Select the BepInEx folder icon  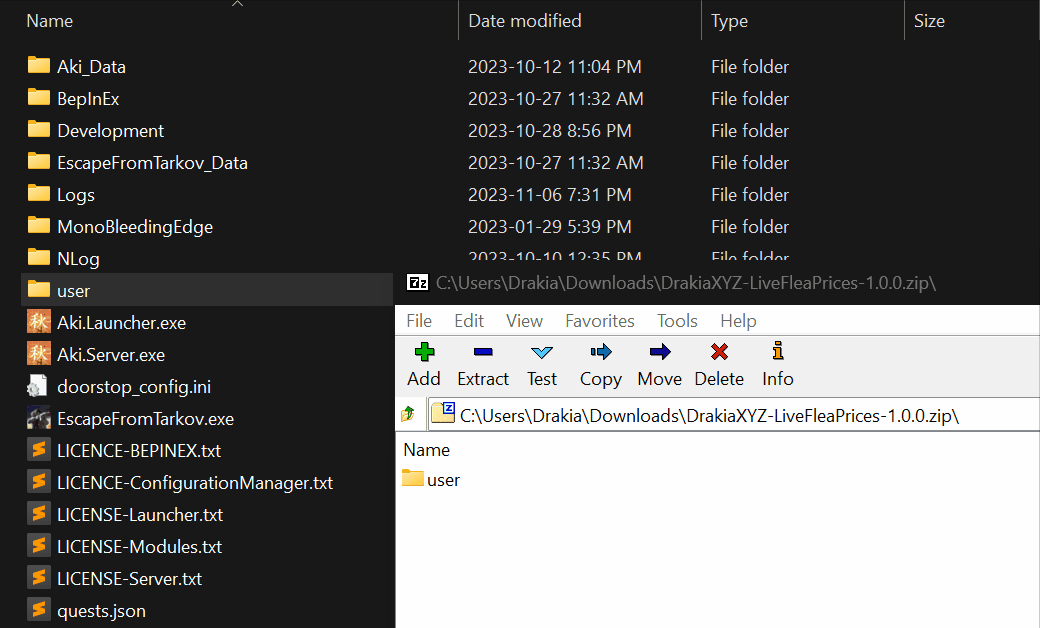(x=38, y=97)
